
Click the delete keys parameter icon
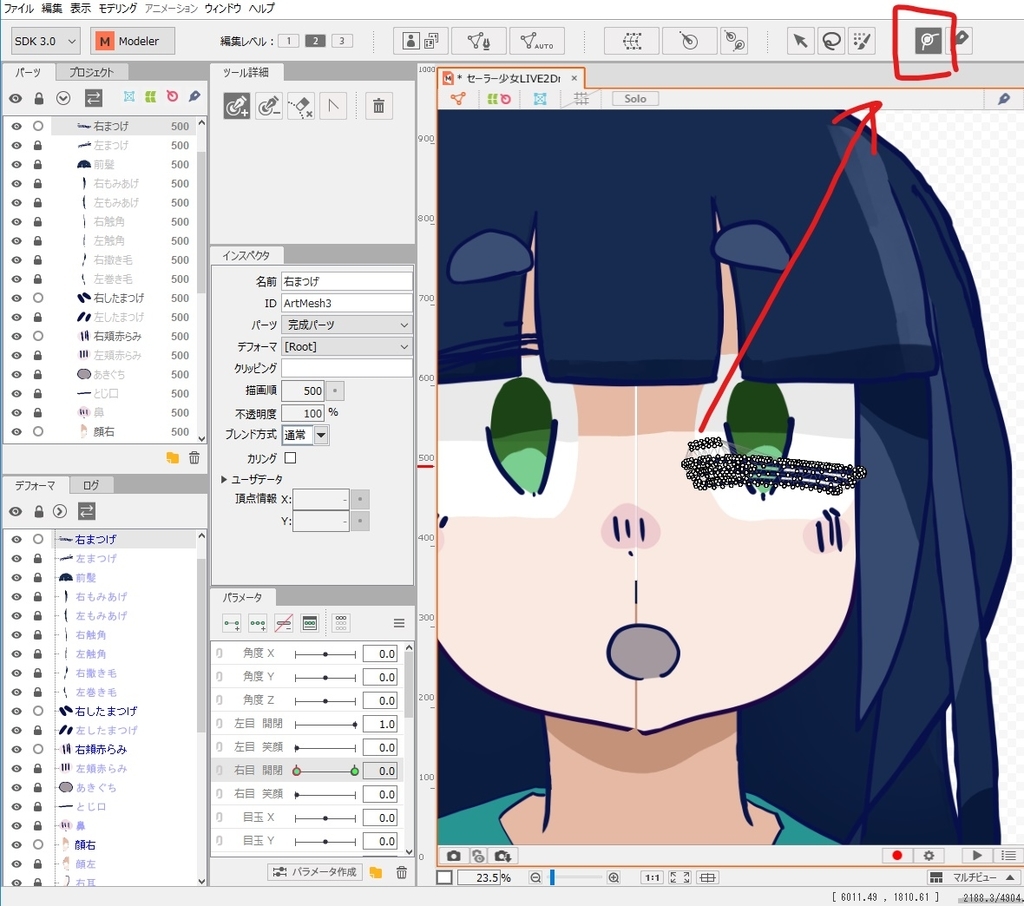[283, 623]
